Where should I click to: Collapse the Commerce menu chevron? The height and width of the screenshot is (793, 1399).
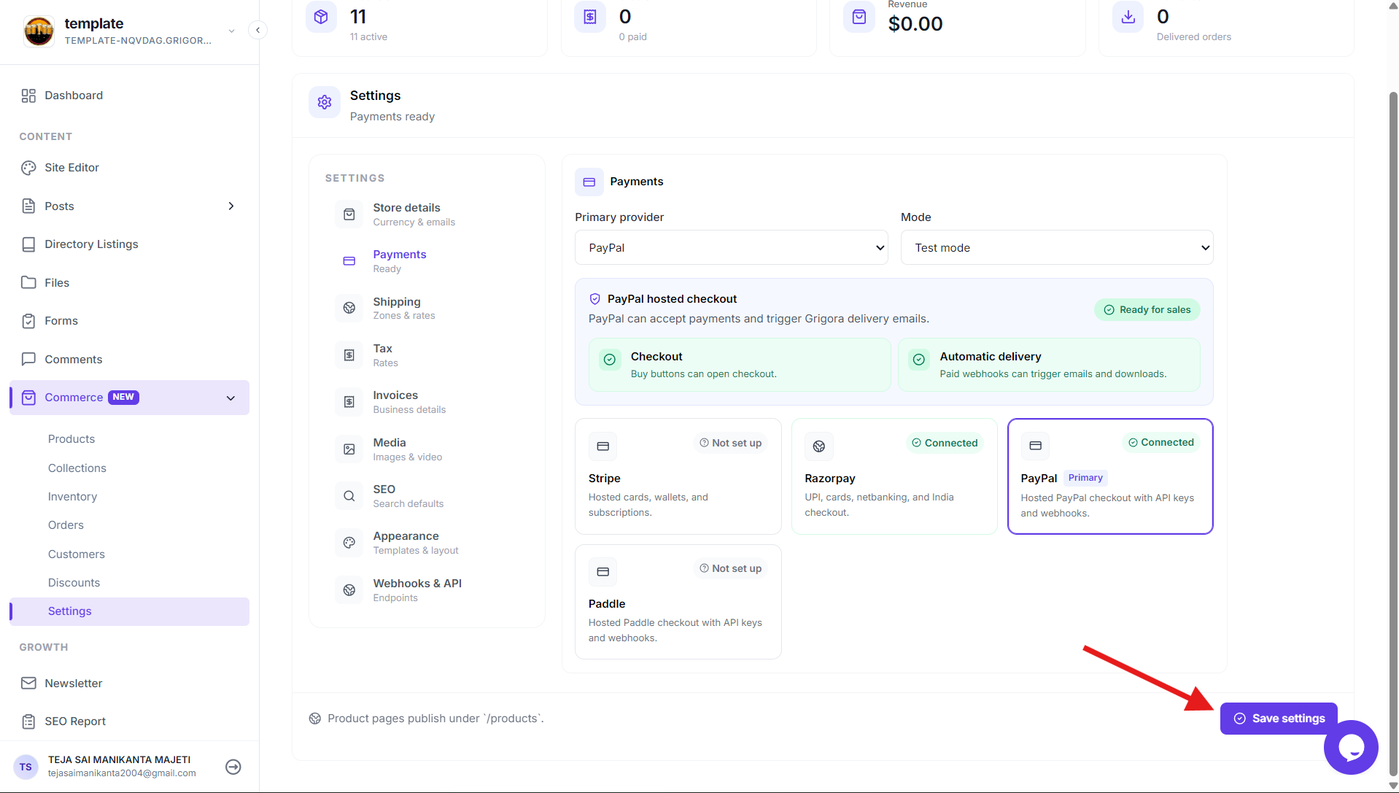[x=231, y=398]
